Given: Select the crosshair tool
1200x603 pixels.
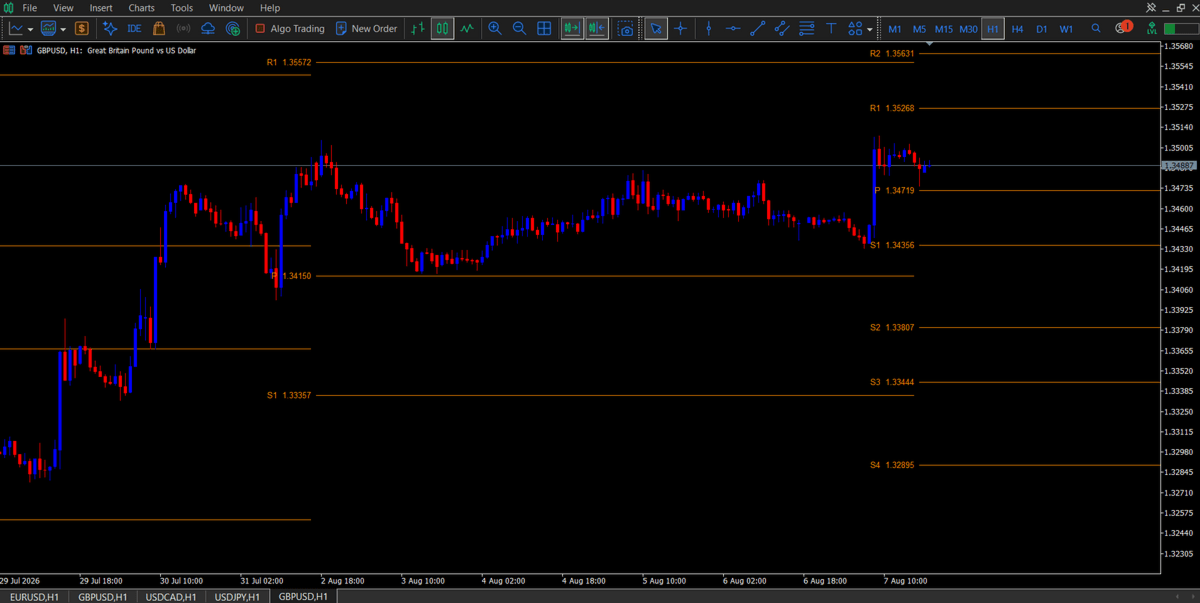Looking at the screenshot, I should pos(681,29).
